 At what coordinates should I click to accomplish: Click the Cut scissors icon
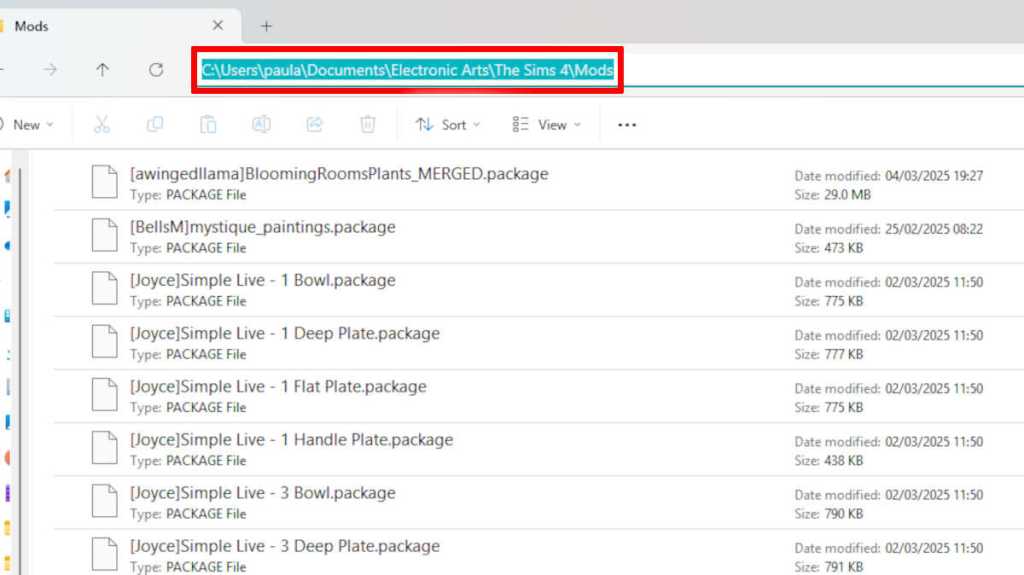(x=101, y=125)
